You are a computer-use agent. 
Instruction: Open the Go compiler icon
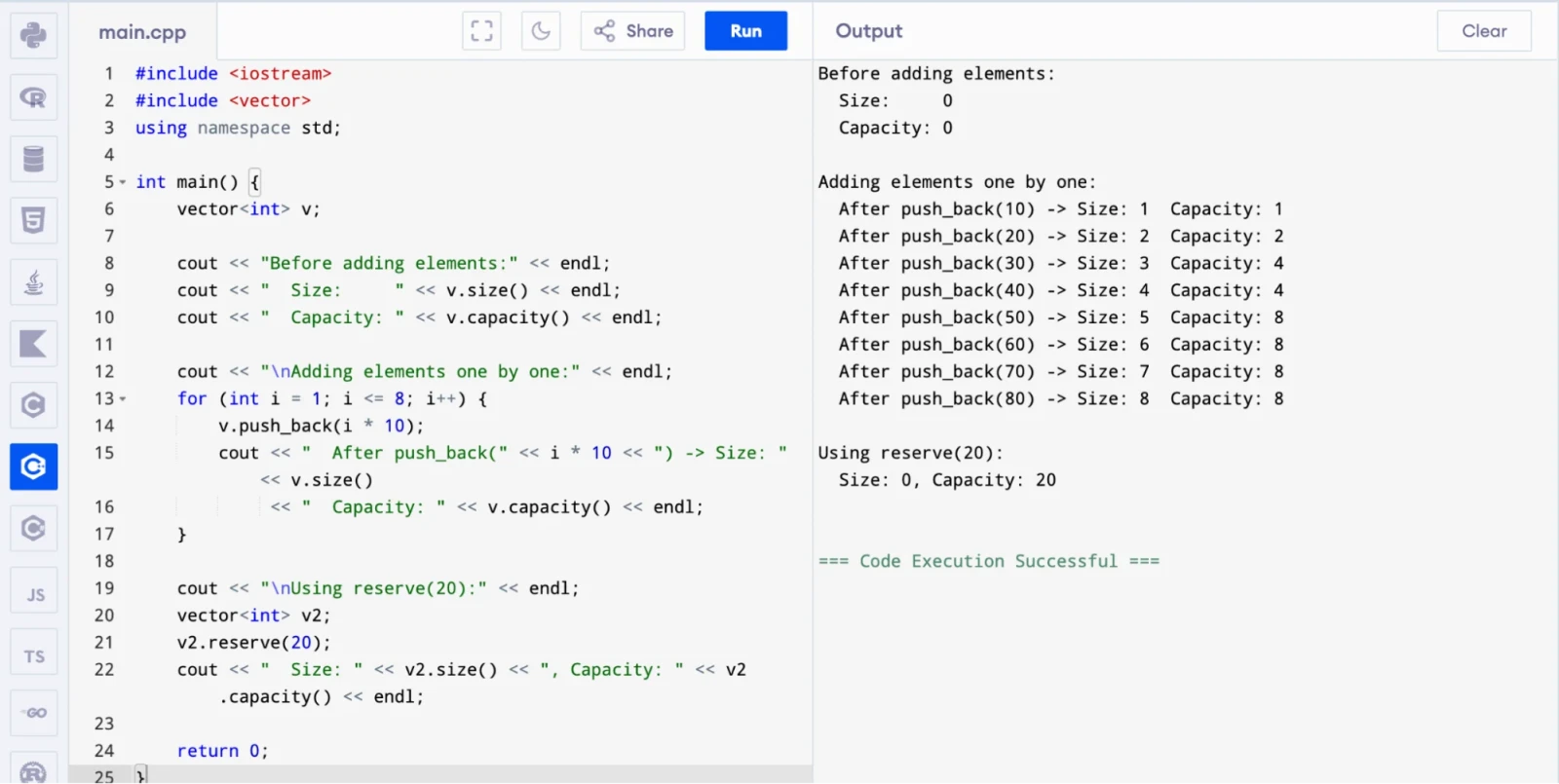point(34,714)
